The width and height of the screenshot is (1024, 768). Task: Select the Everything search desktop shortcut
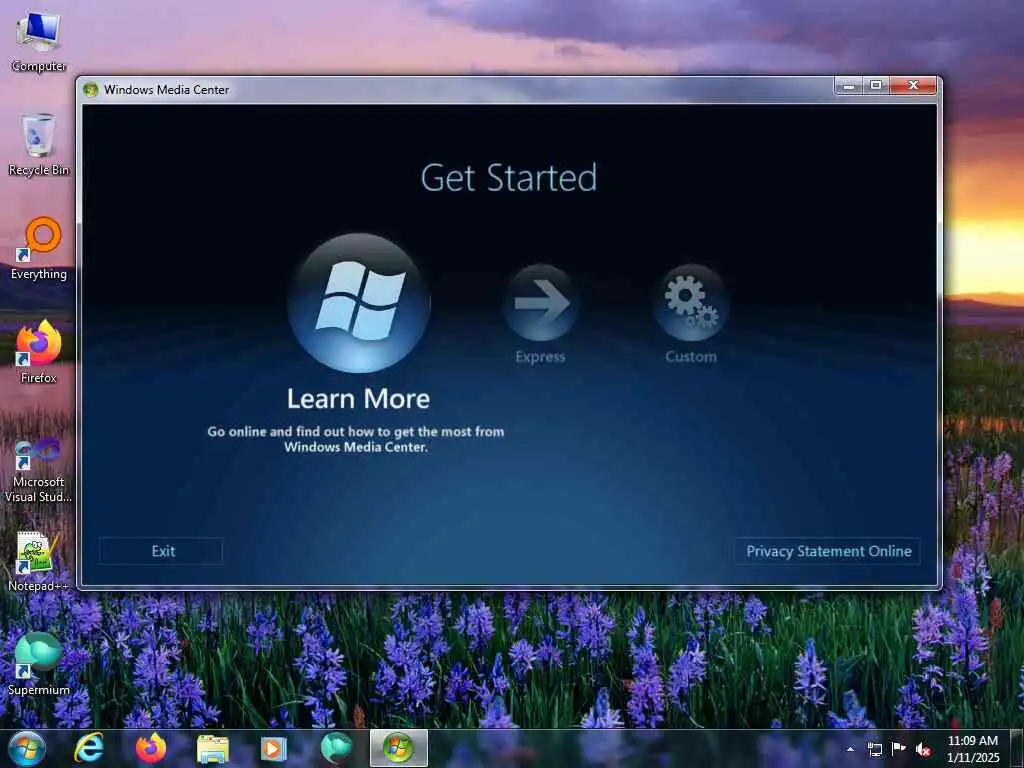pos(39,248)
